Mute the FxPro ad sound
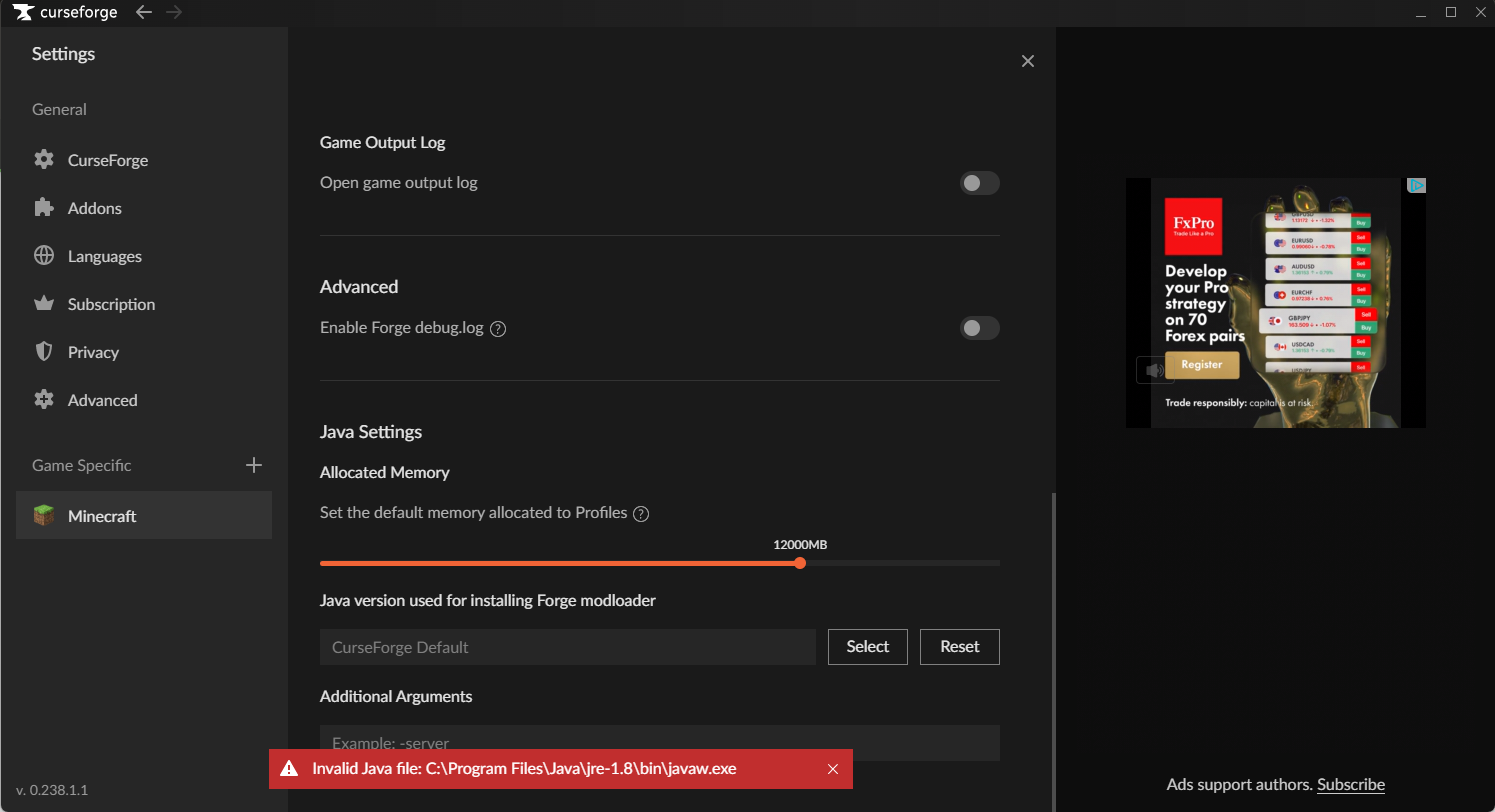Image resolution: width=1495 pixels, height=812 pixels. pyautogui.click(x=1153, y=370)
